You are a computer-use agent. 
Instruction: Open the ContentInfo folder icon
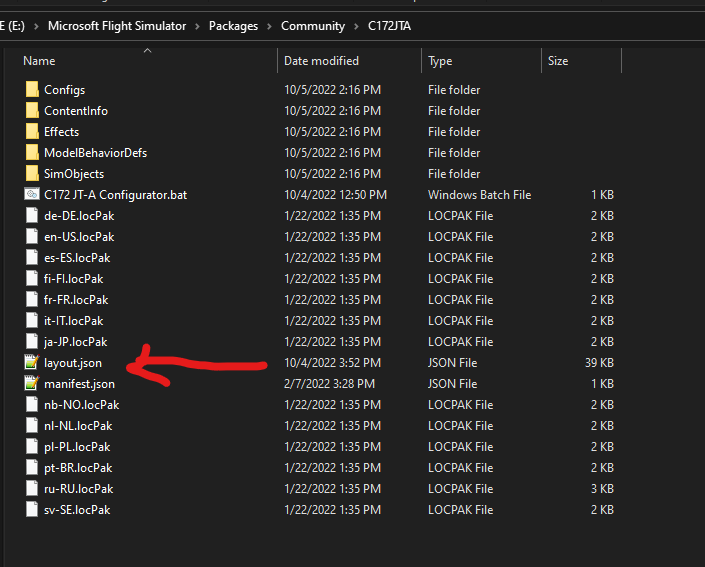[x=32, y=111]
